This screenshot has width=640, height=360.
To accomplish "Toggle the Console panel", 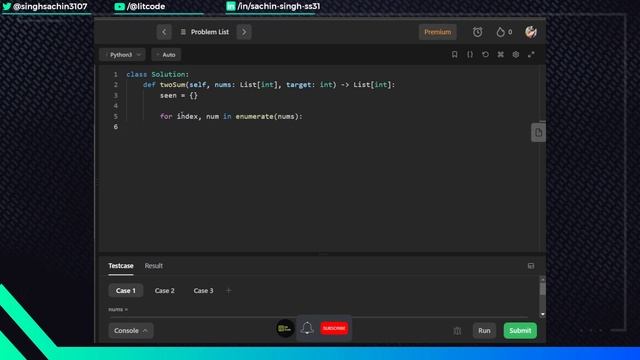I will point(131,331).
